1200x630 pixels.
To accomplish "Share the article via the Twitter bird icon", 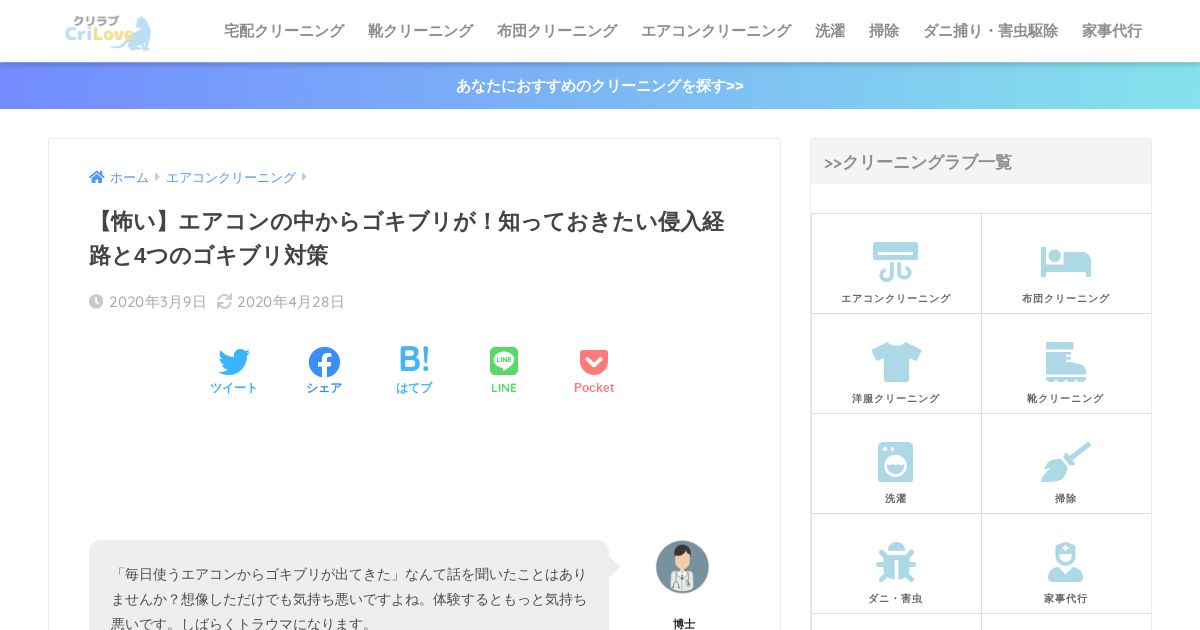I will click(234, 362).
